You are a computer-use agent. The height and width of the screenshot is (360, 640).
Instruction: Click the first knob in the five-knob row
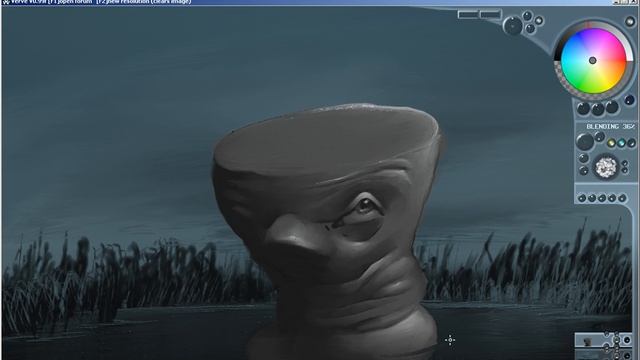(x=582, y=198)
